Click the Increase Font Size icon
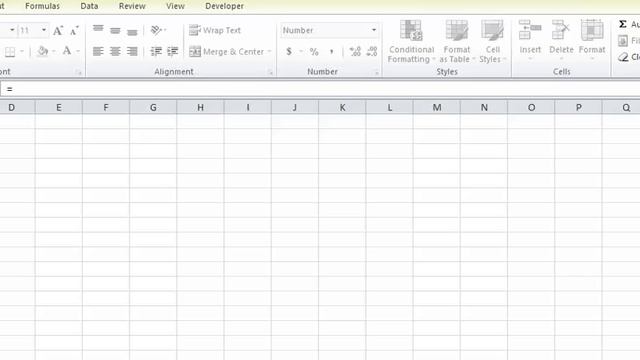The width and height of the screenshot is (640, 360). point(58,31)
